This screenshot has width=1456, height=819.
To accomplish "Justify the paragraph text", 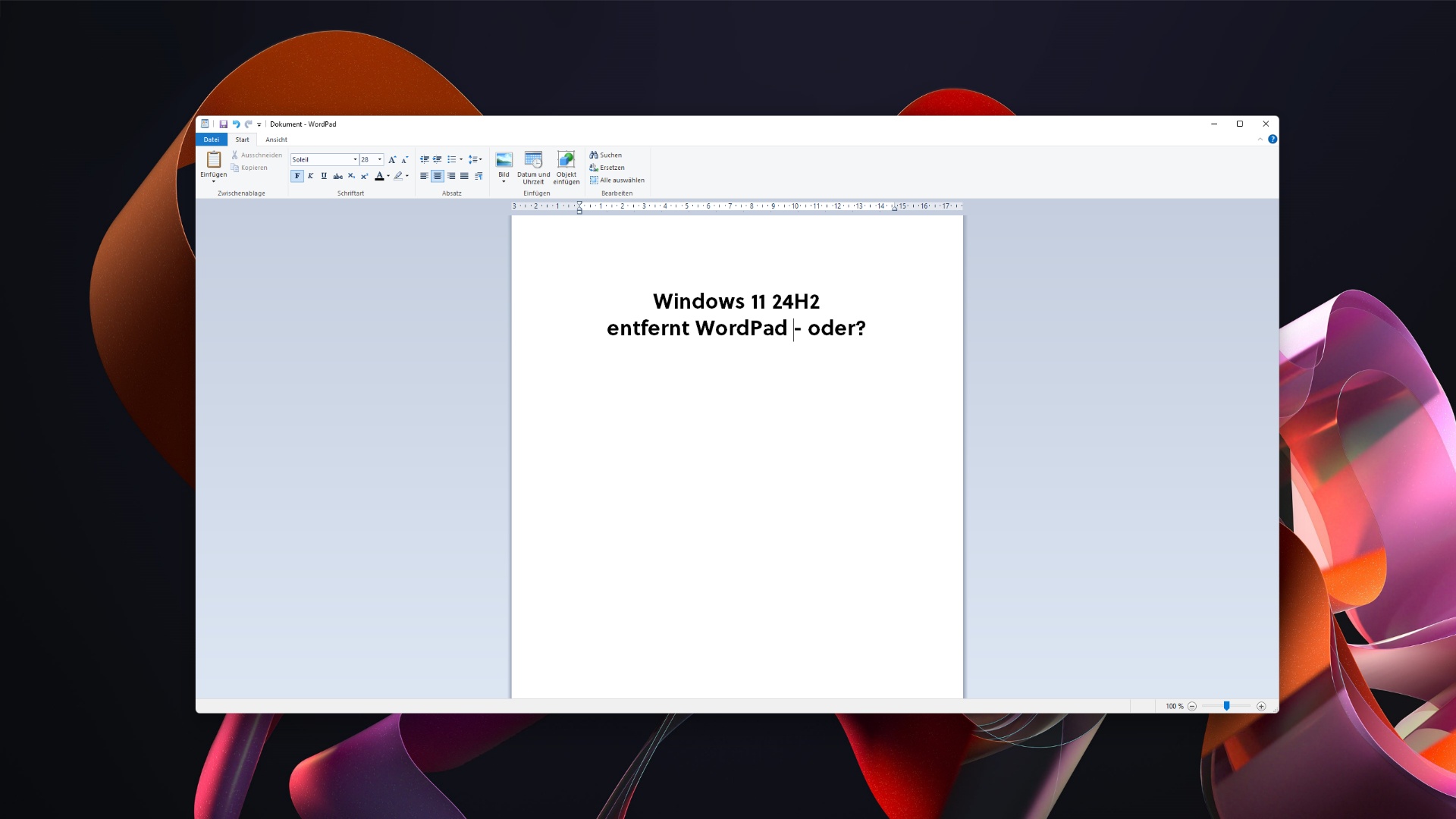I will tap(464, 176).
